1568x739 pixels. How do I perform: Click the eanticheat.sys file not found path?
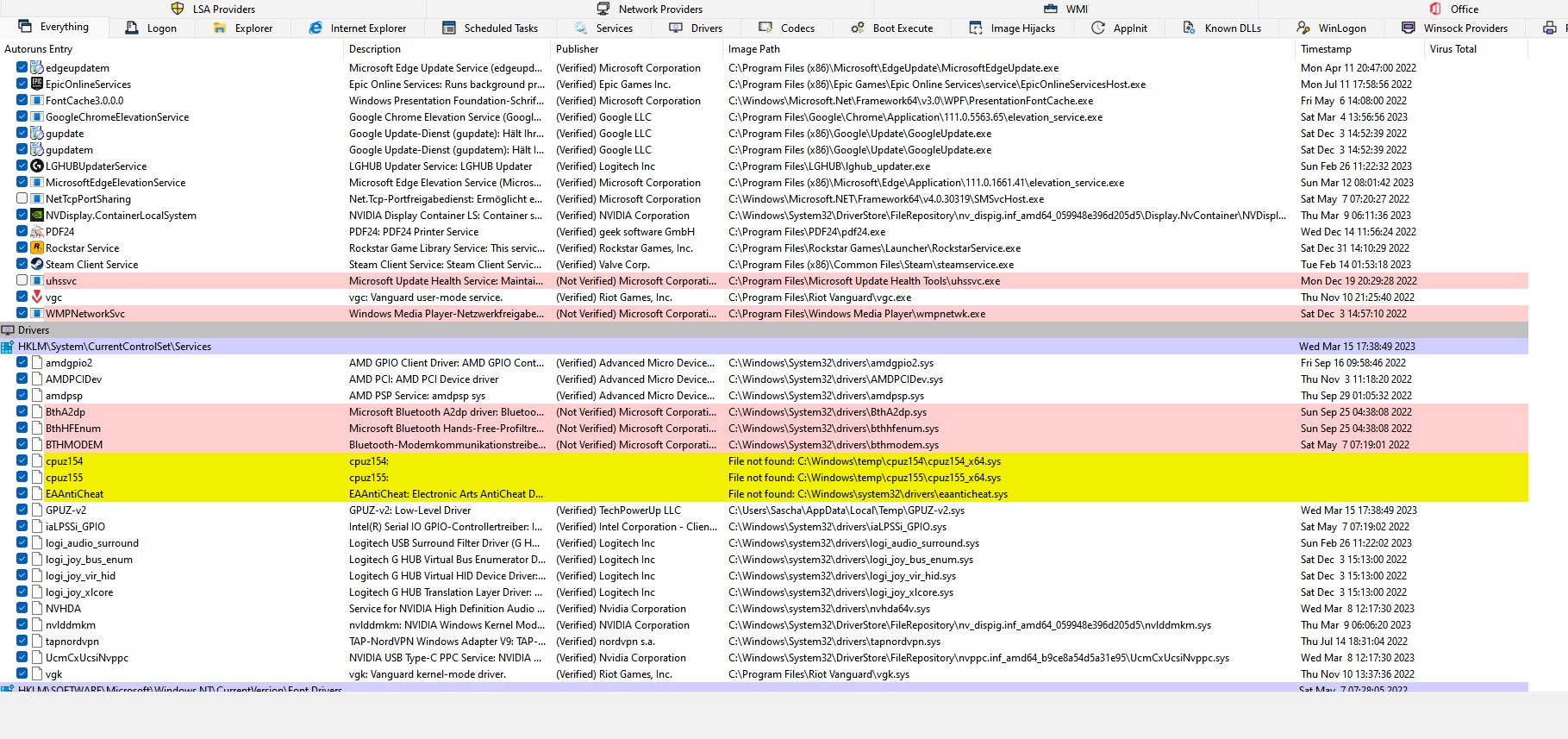(x=867, y=493)
